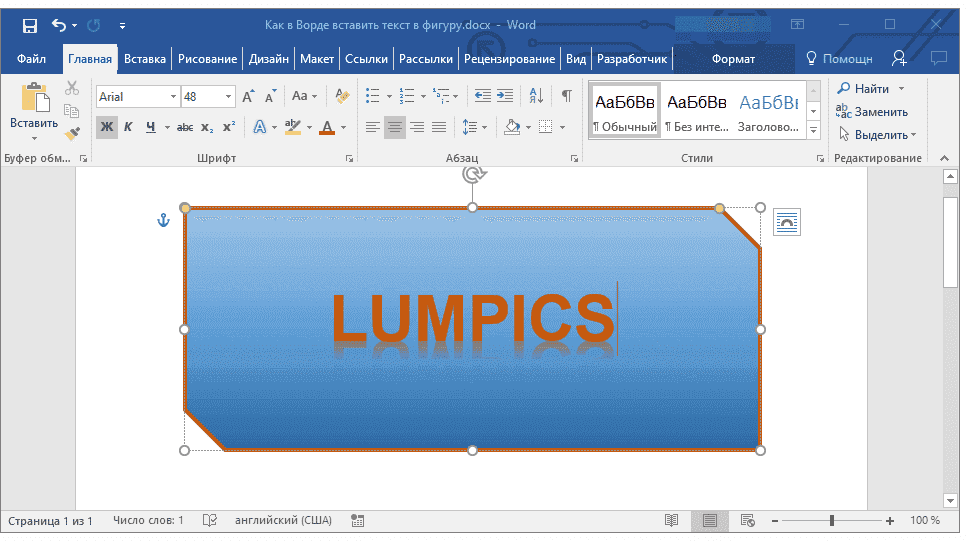
Task: Cut selection with the scissors icon
Action: tap(72, 88)
